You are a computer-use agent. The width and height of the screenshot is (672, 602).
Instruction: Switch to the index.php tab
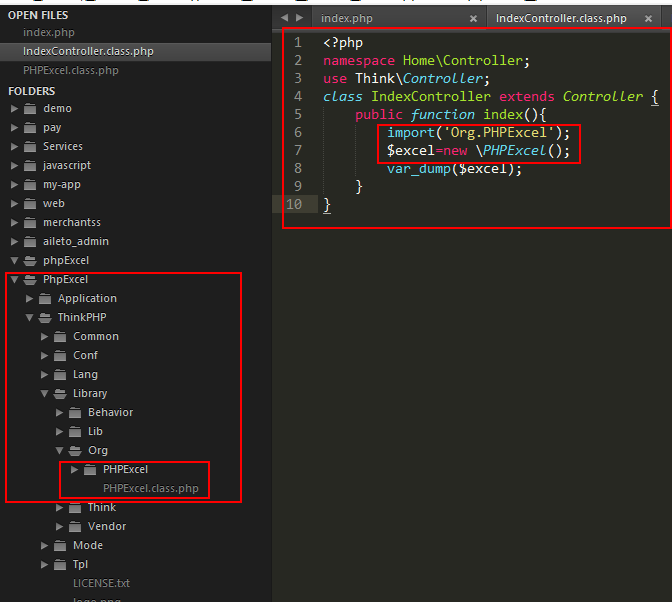click(x=347, y=18)
